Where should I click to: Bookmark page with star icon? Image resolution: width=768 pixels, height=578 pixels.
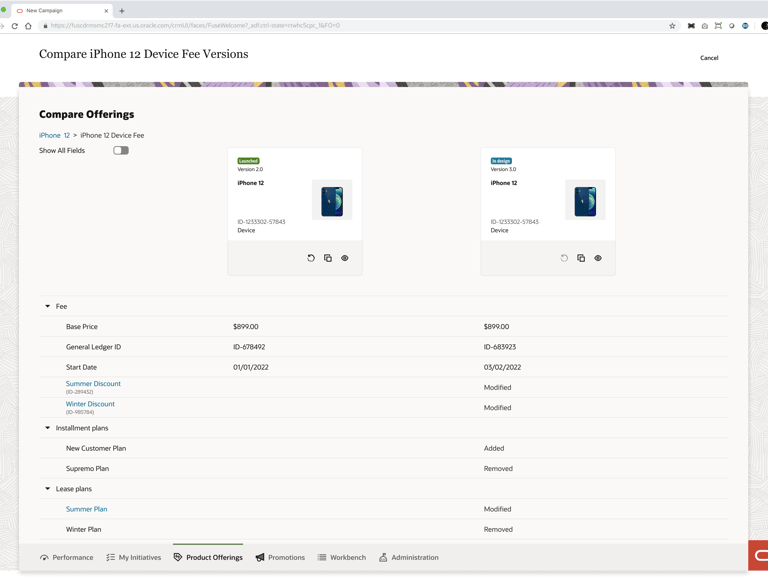672,26
